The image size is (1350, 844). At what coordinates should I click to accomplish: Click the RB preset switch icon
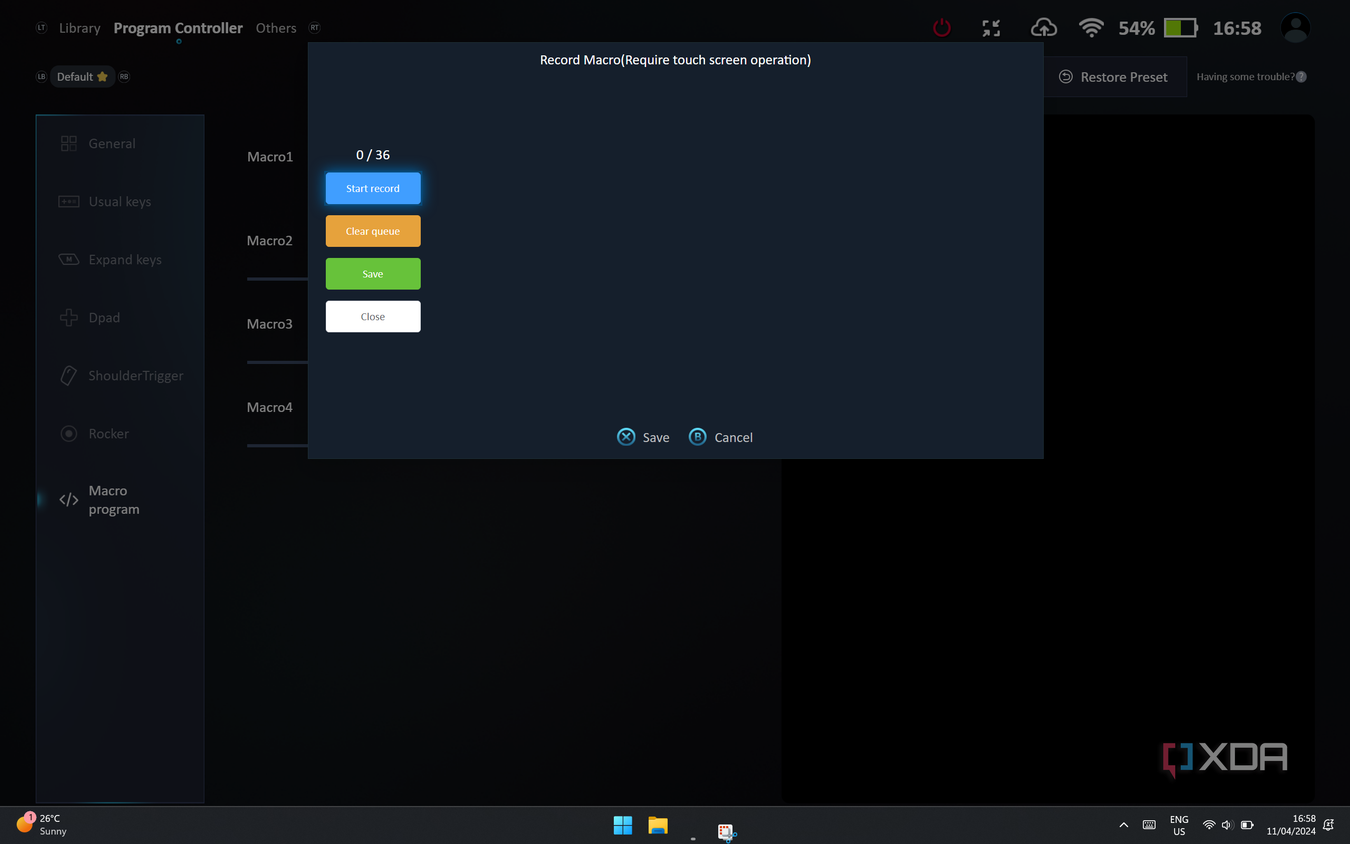pyautogui.click(x=124, y=77)
